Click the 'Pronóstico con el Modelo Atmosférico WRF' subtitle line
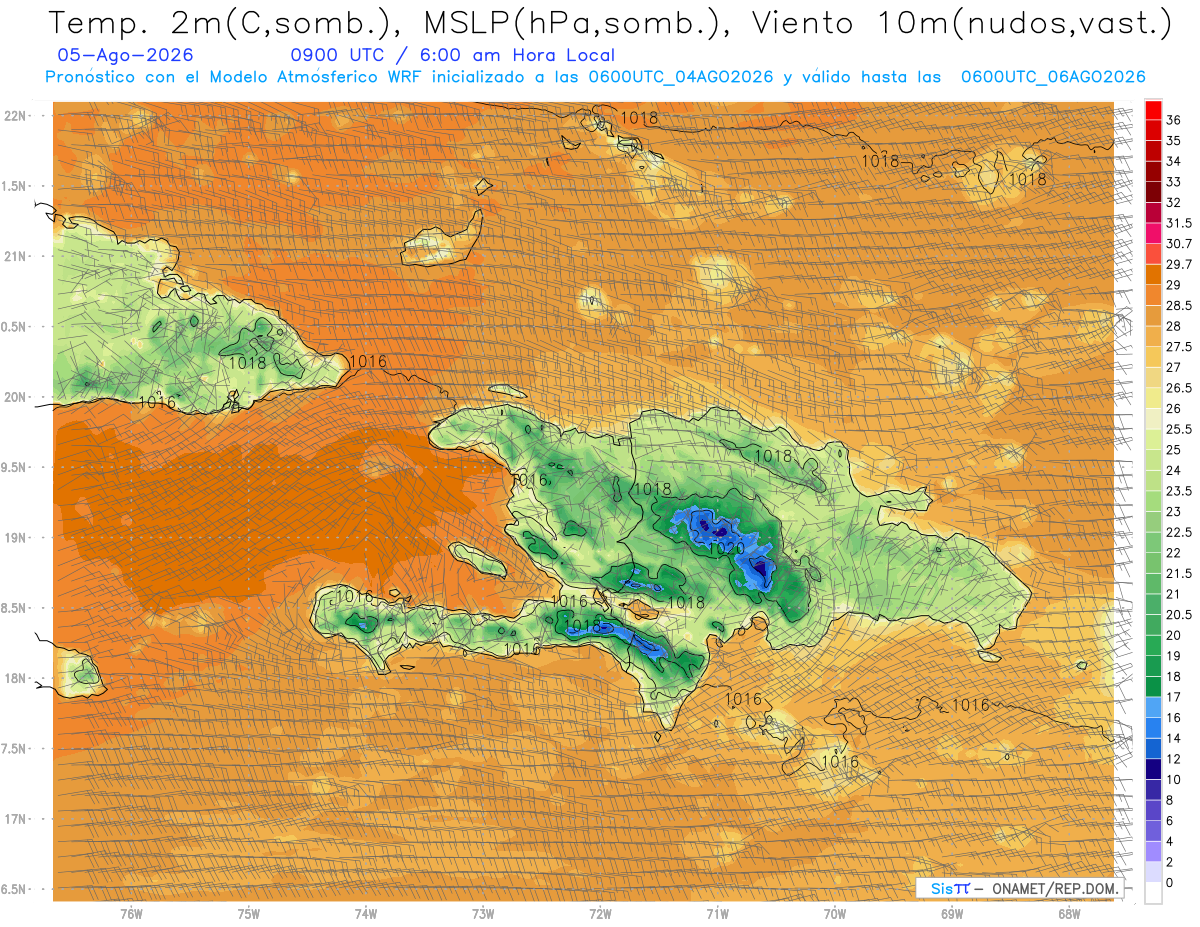This screenshot has width=1200, height=927. [595, 77]
